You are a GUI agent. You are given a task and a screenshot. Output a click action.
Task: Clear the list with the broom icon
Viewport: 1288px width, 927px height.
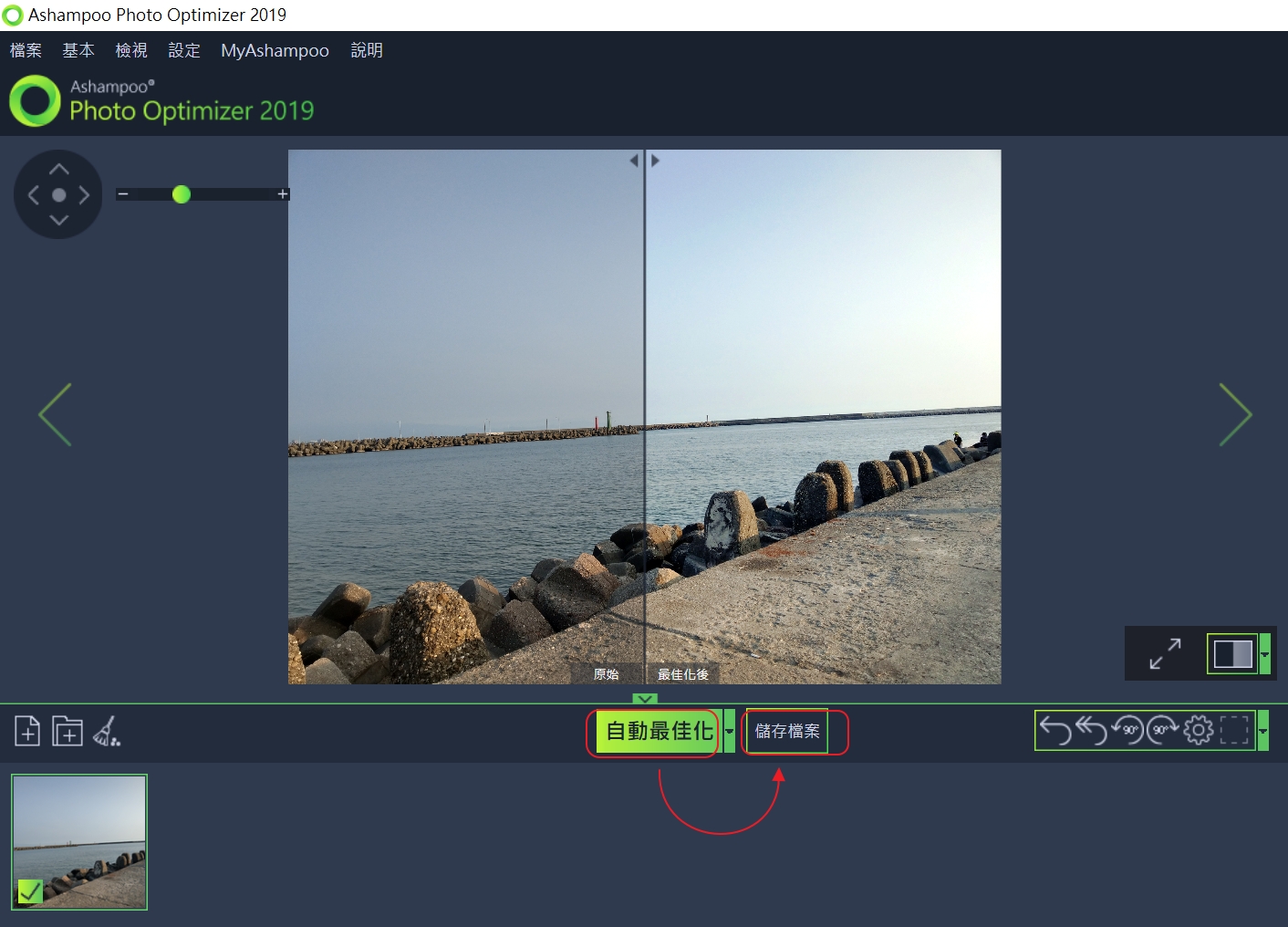point(107,731)
